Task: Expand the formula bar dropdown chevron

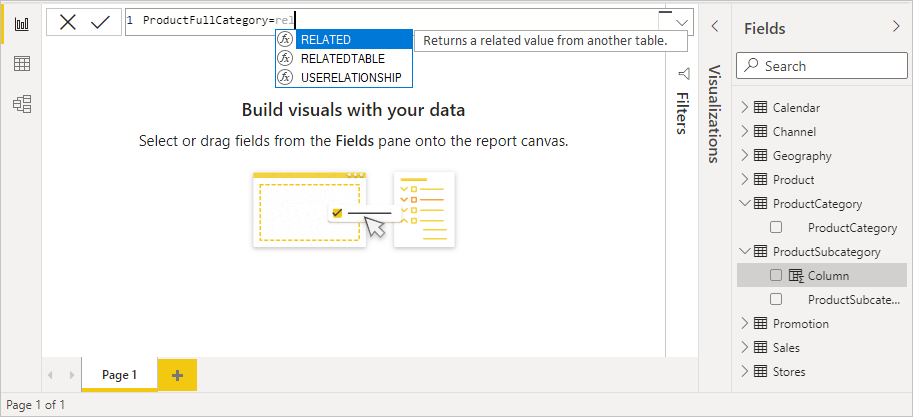Action: (683, 22)
